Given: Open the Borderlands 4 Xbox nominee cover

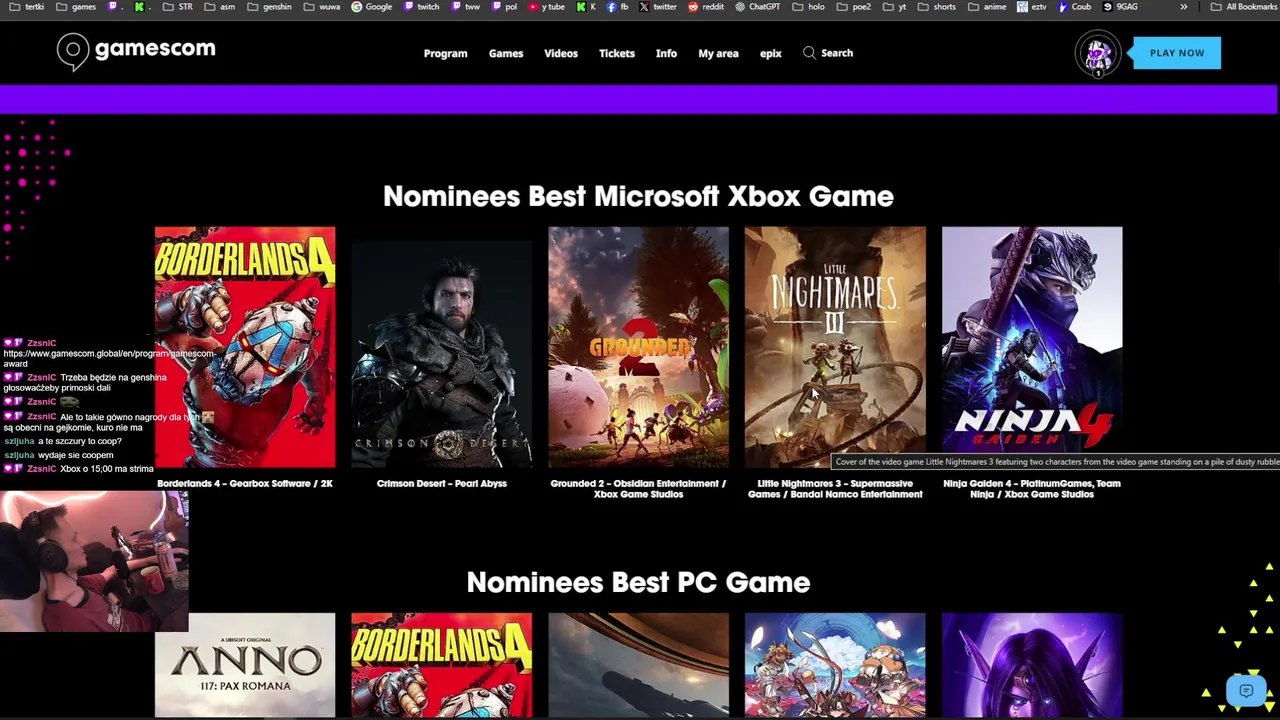Looking at the screenshot, I should coord(245,347).
